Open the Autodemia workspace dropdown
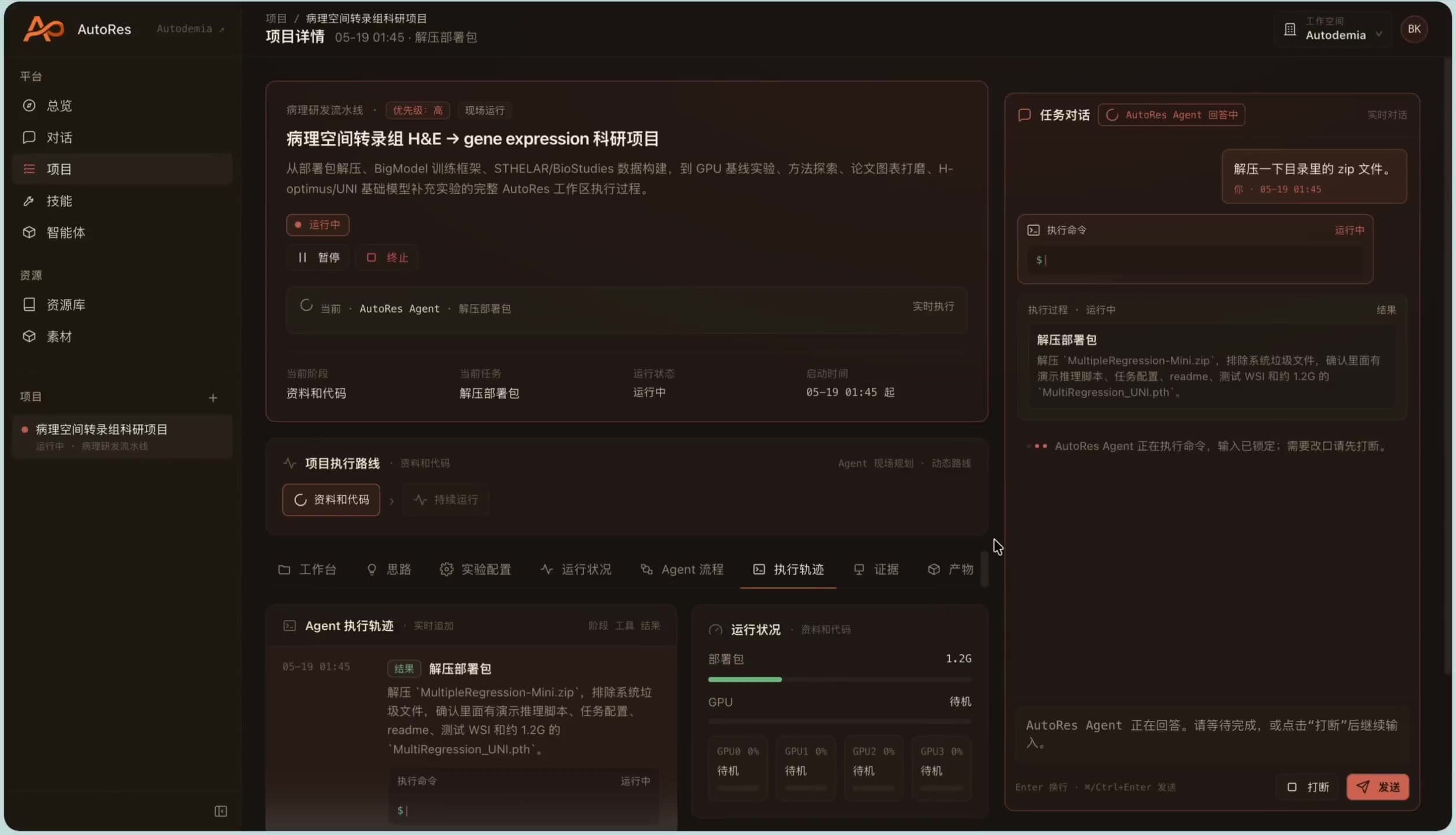 click(x=1333, y=29)
